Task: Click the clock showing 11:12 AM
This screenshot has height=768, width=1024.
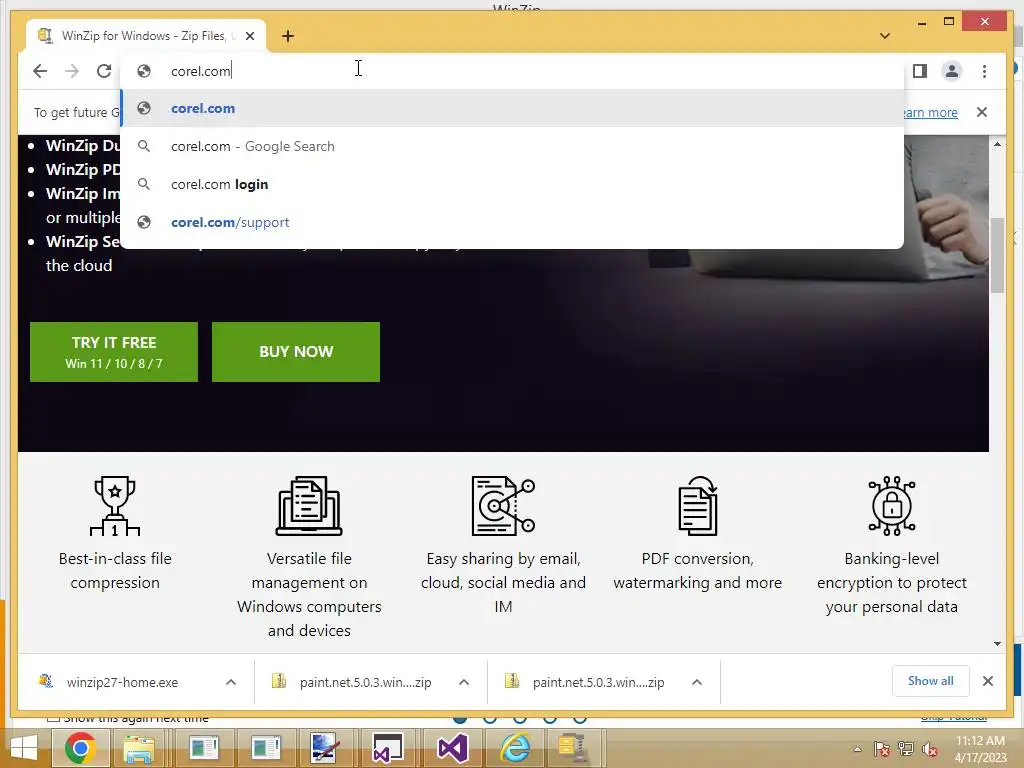Action: click(980, 749)
